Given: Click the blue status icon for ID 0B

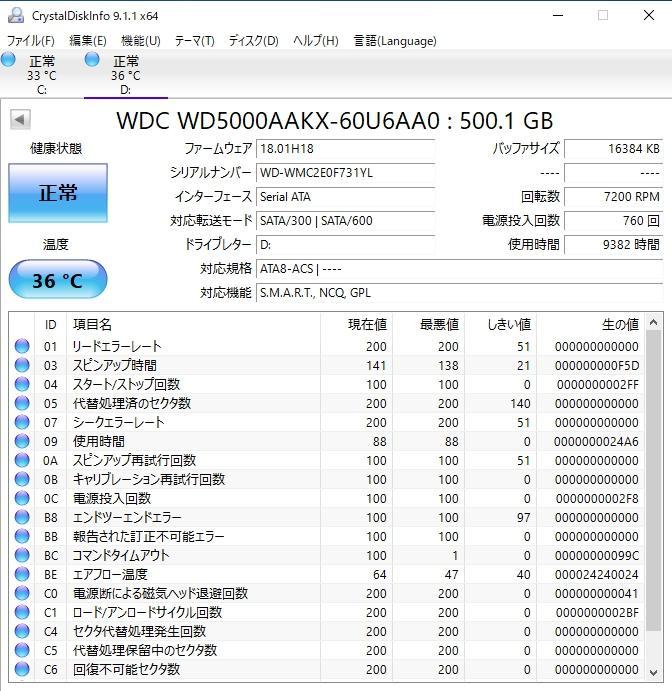Looking at the screenshot, I should (22, 479).
